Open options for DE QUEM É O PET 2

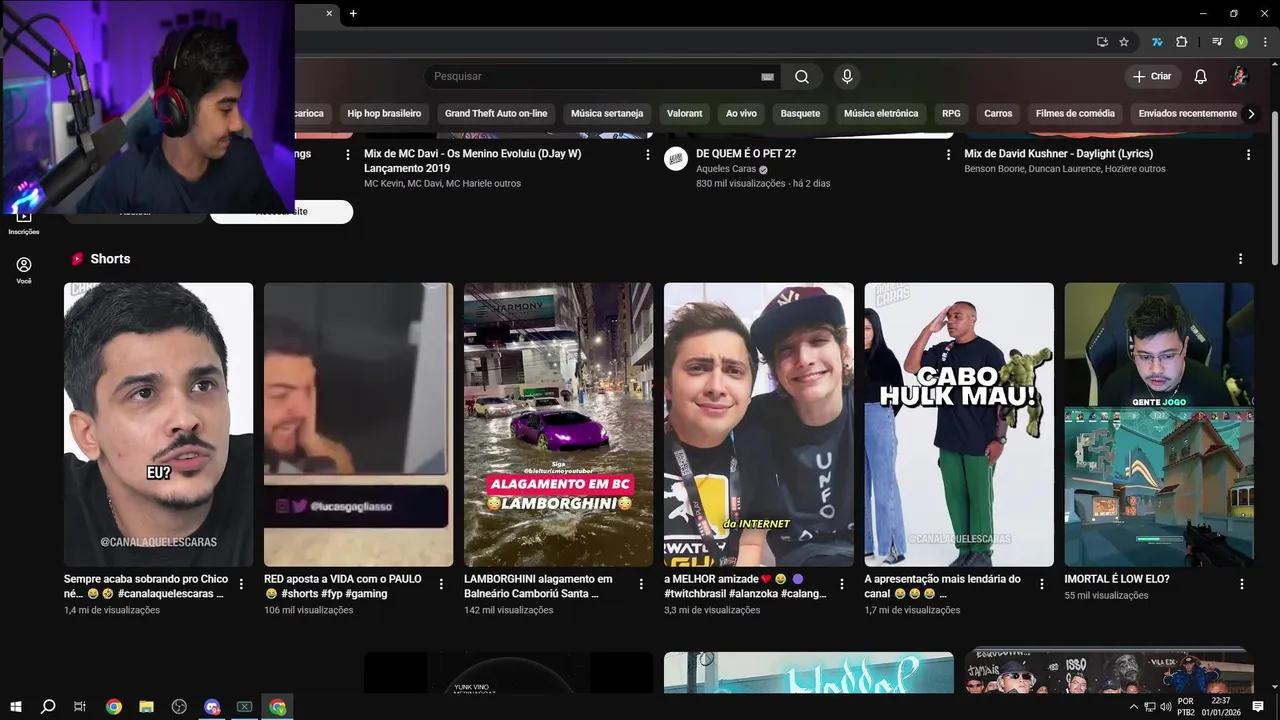point(948,155)
